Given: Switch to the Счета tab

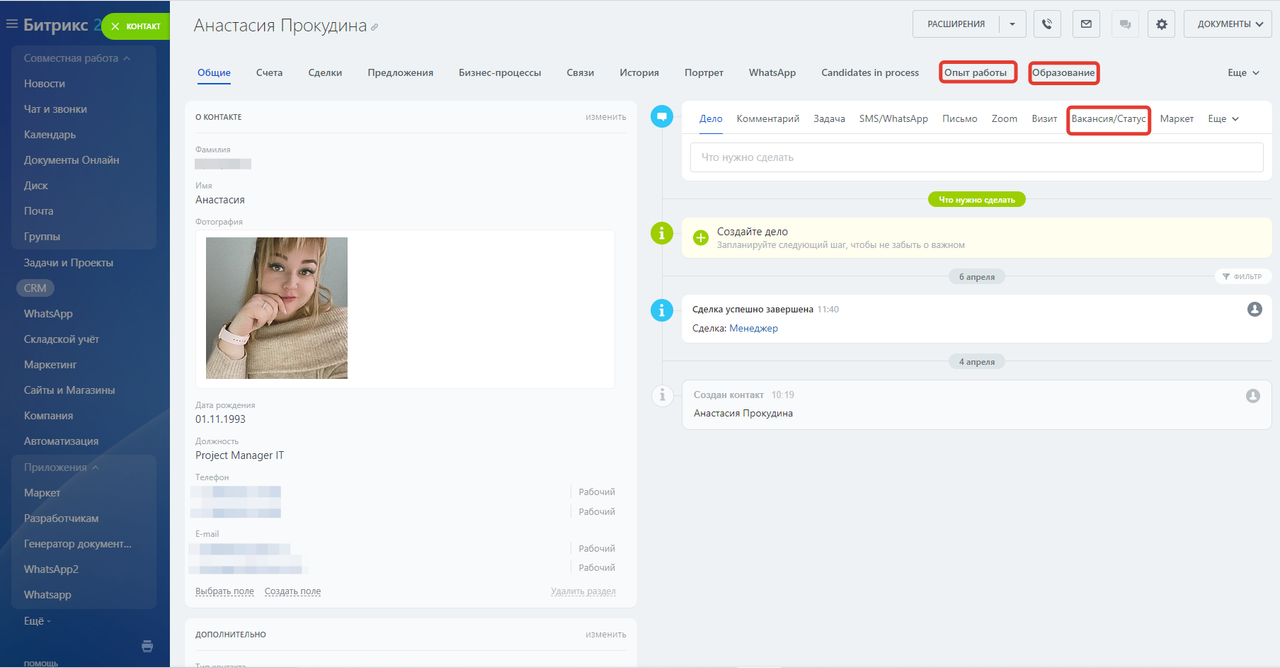Looking at the screenshot, I should (269, 73).
